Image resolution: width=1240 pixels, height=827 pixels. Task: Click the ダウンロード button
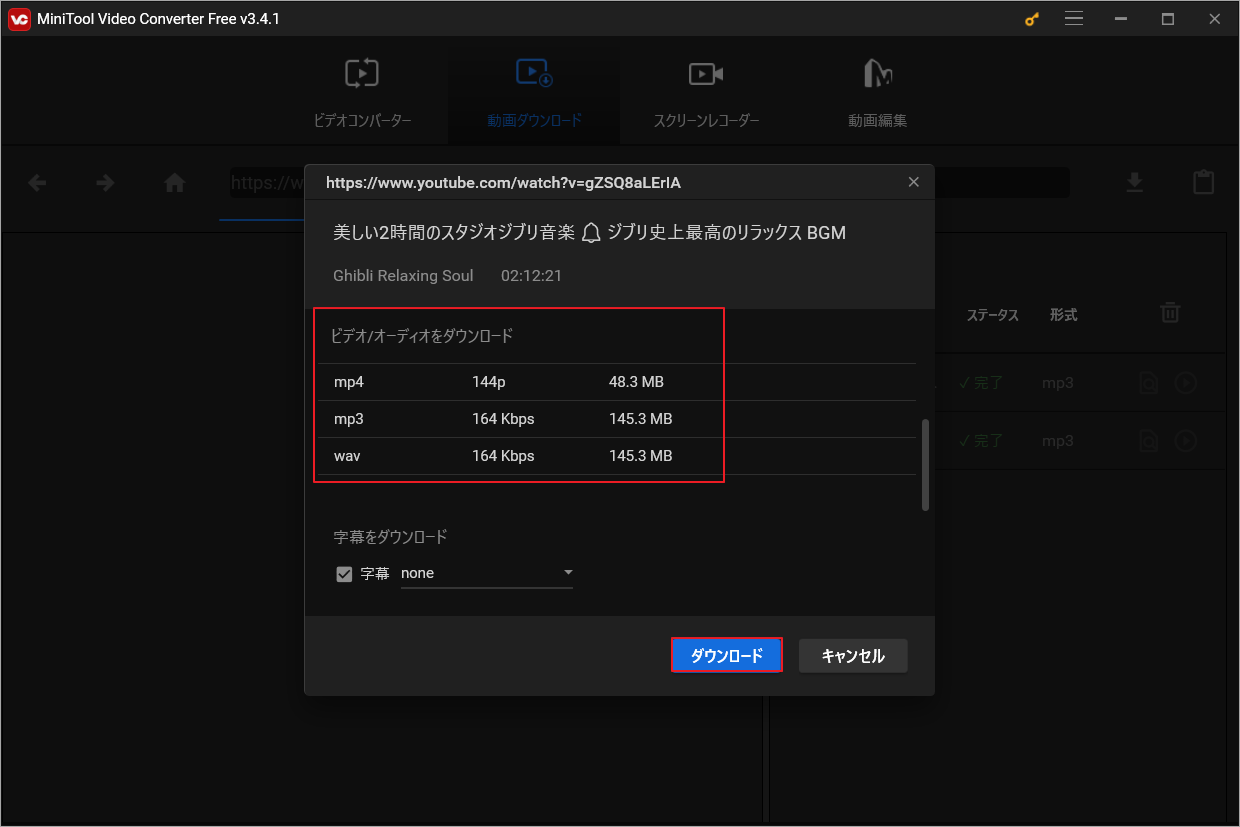coord(727,656)
